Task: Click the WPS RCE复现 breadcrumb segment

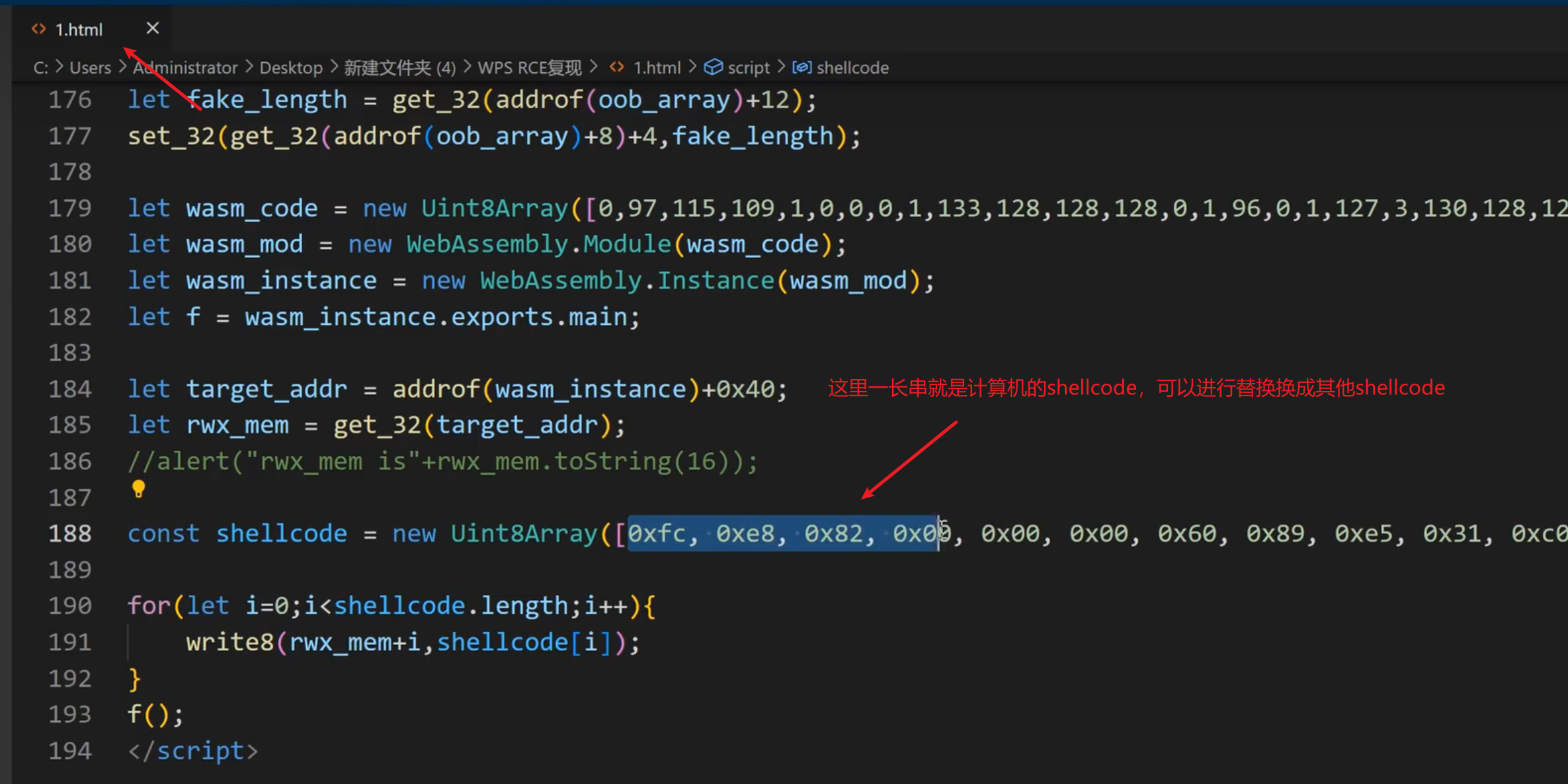Action: click(x=529, y=67)
